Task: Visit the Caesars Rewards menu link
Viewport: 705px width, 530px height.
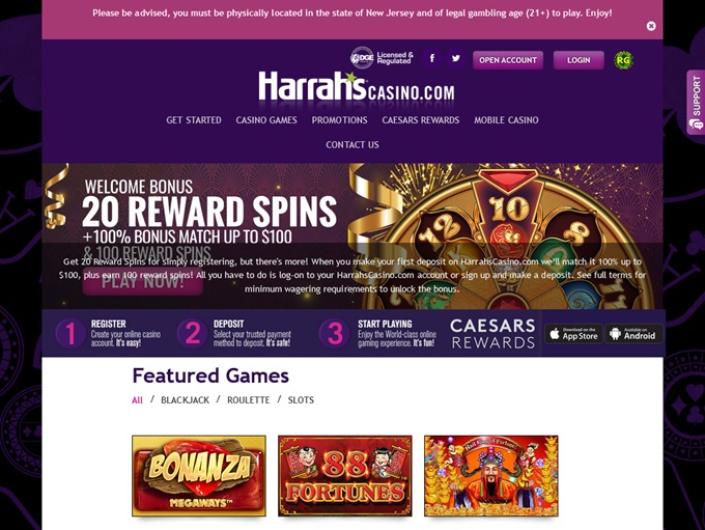Action: (421, 120)
